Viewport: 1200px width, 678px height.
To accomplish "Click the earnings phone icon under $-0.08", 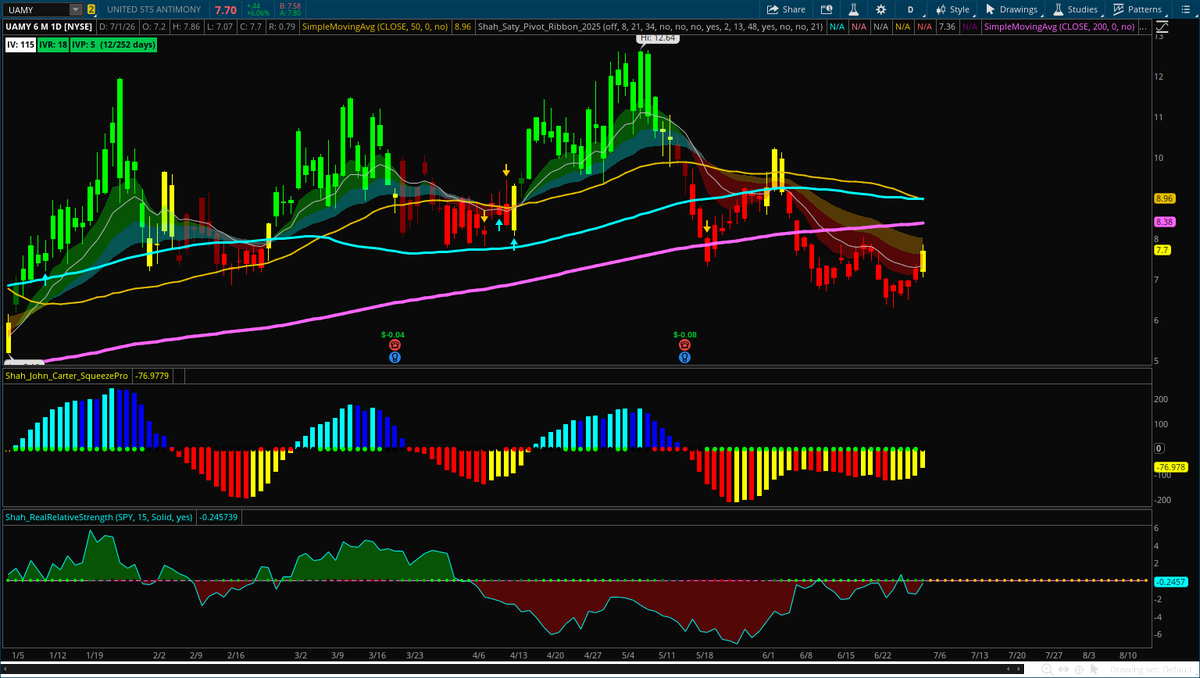I will (x=684, y=344).
